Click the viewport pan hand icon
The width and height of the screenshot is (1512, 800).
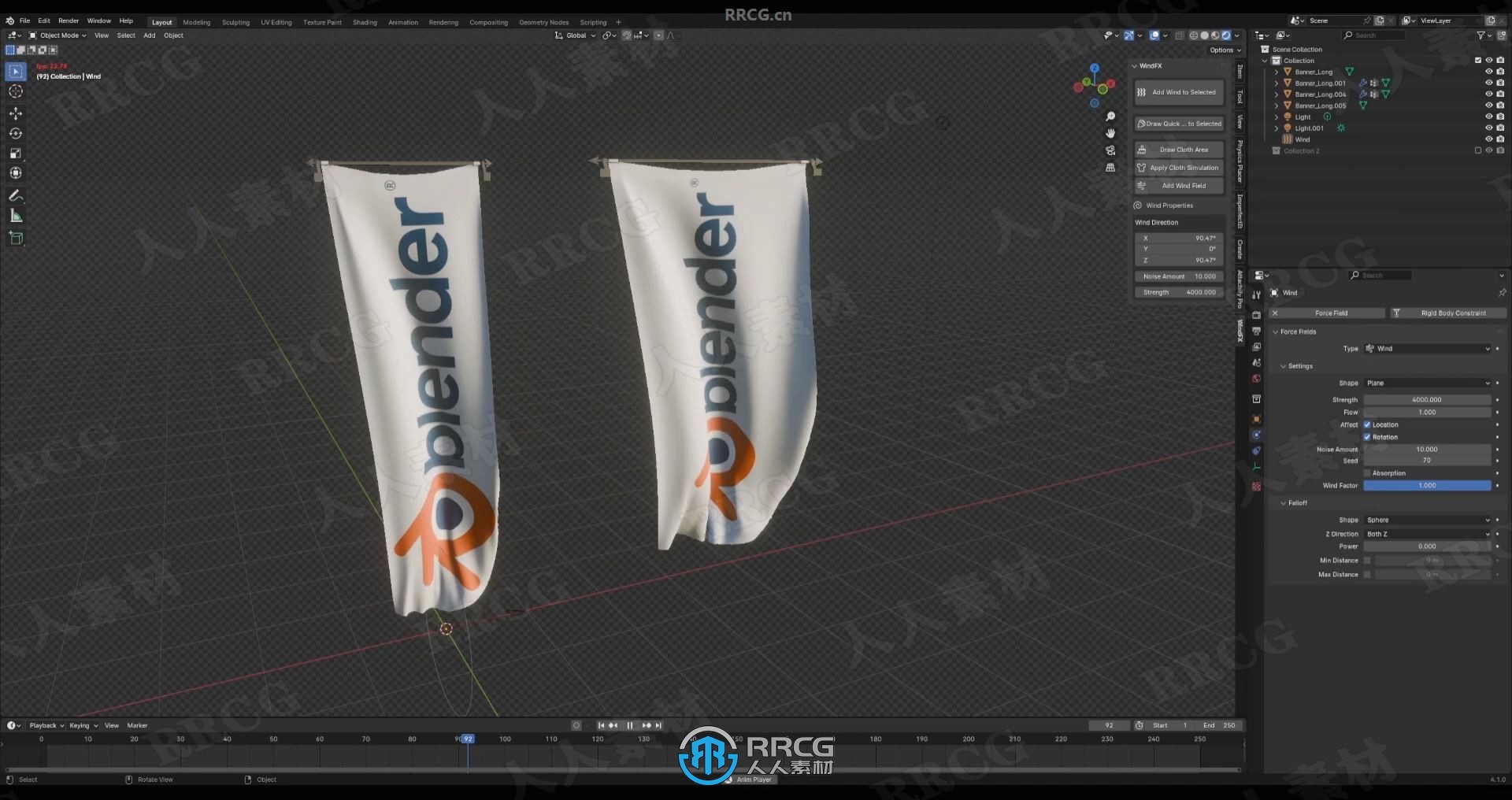click(1110, 134)
